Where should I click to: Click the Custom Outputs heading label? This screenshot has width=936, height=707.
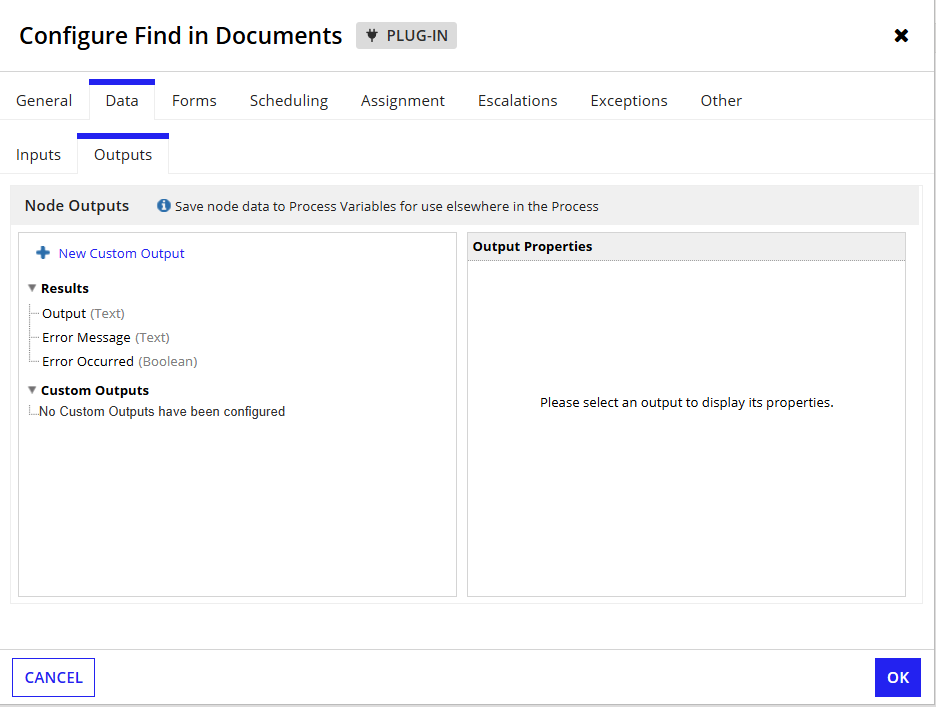tap(95, 391)
